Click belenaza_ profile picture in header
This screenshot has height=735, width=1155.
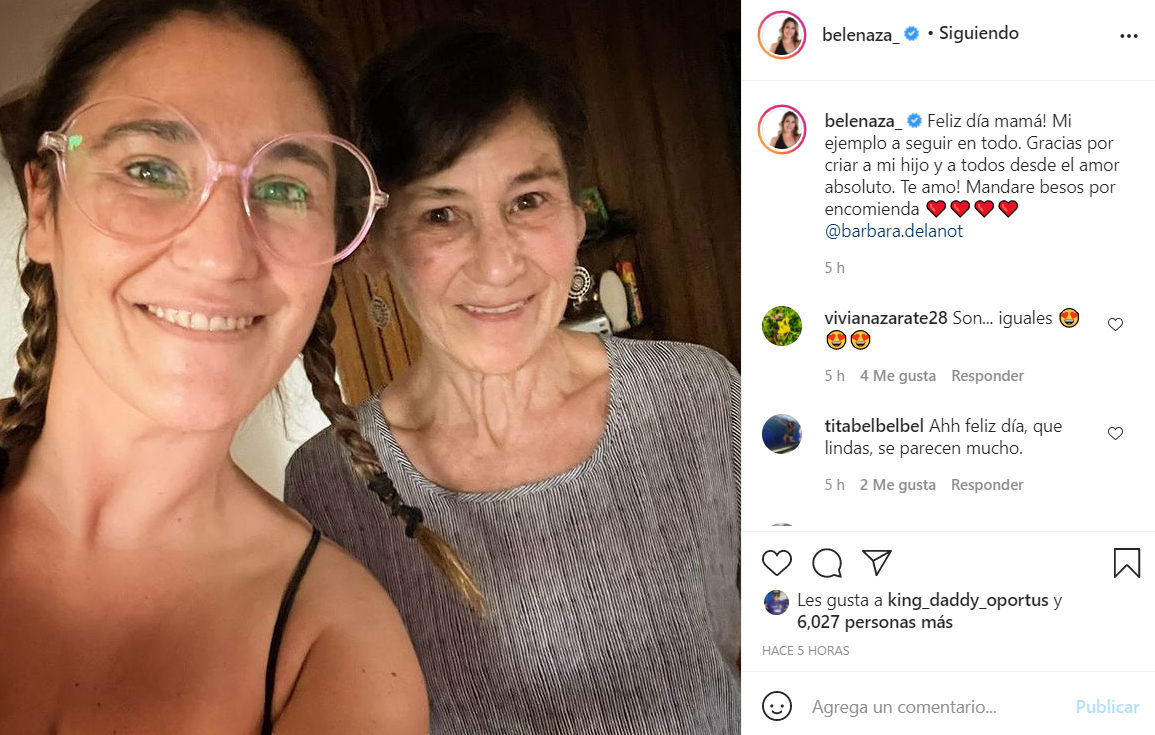point(782,35)
